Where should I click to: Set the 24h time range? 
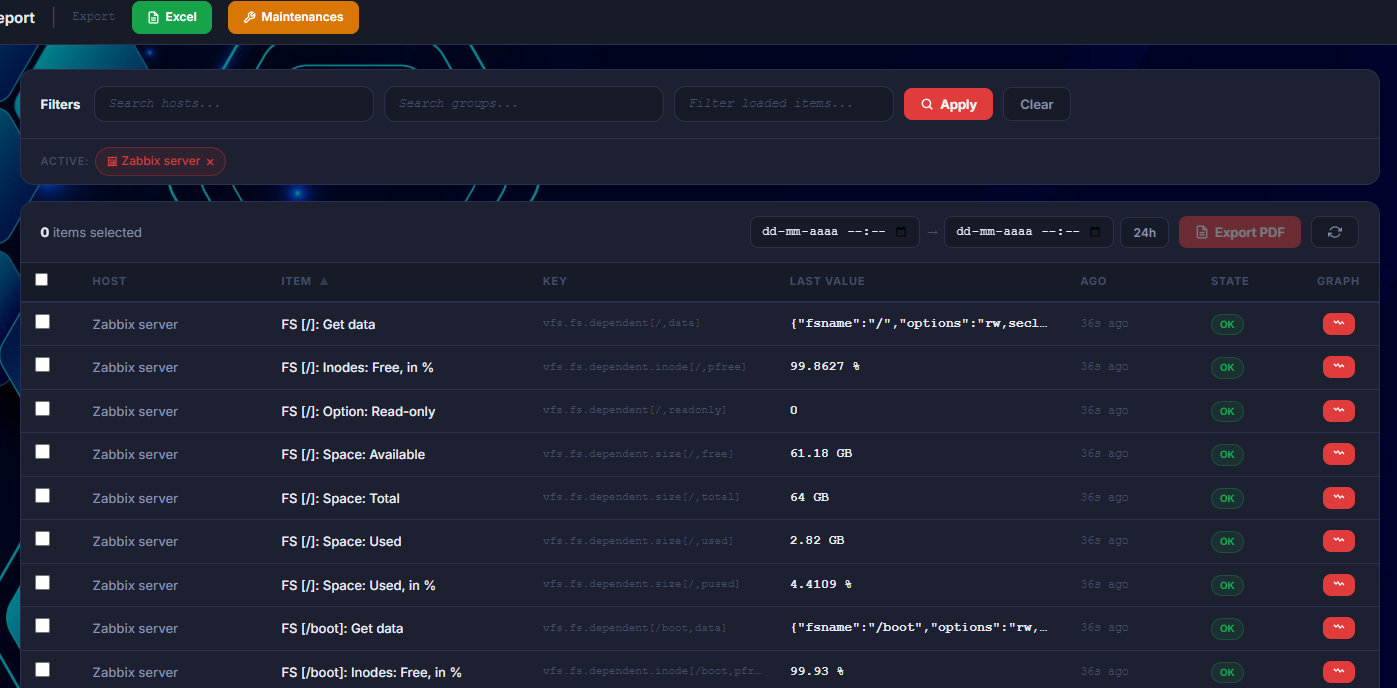[x=1144, y=232]
